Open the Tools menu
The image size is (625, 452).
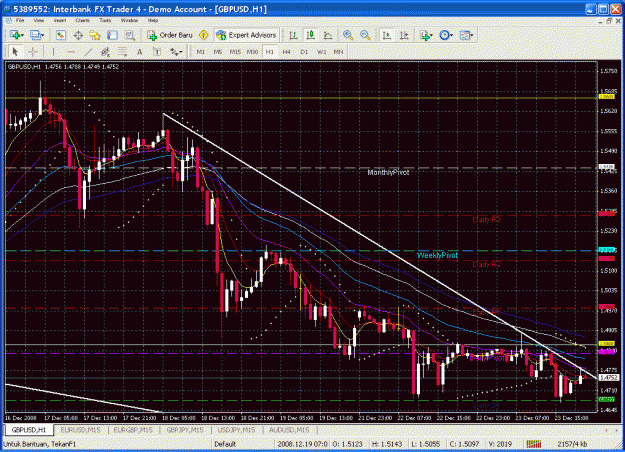[x=105, y=20]
